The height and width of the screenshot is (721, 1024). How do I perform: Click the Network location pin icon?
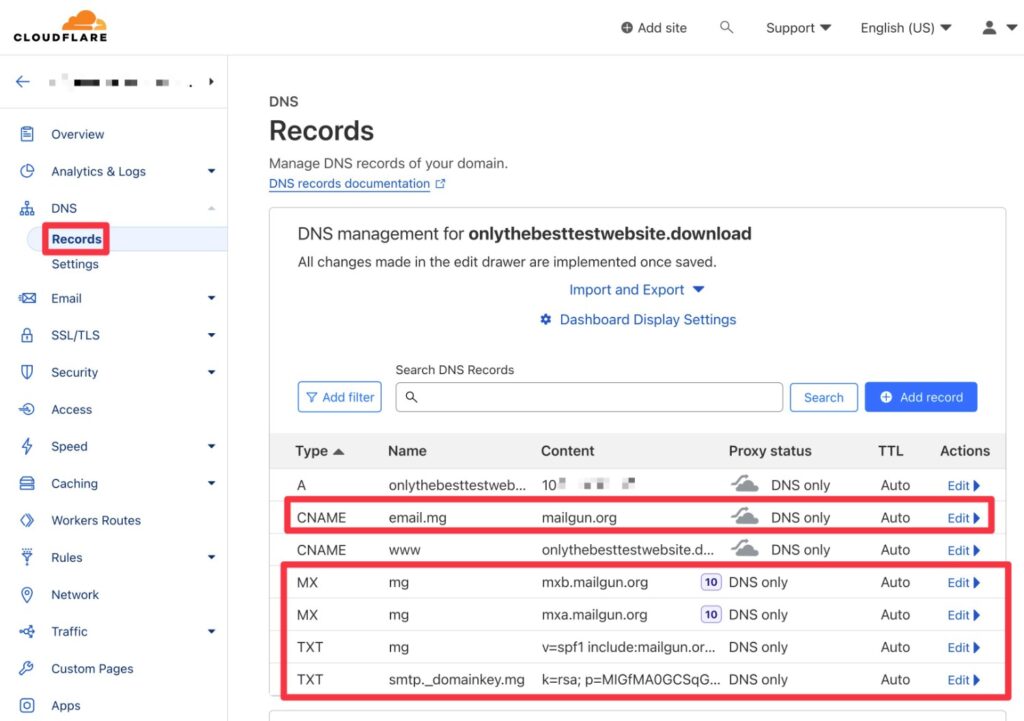point(28,594)
